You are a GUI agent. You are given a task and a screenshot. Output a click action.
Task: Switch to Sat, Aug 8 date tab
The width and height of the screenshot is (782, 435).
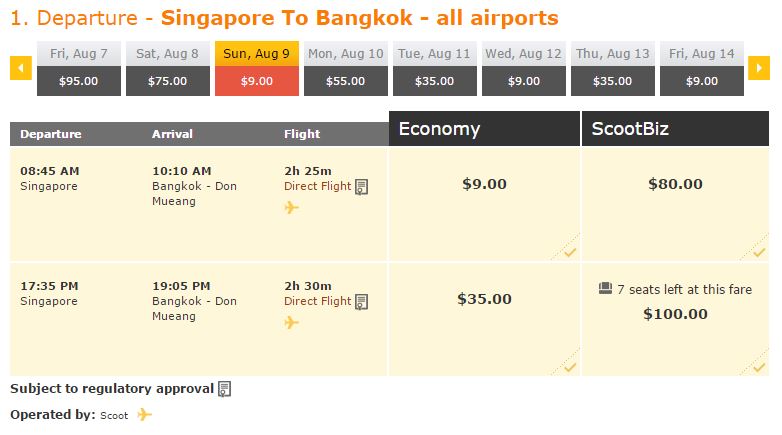(x=168, y=68)
